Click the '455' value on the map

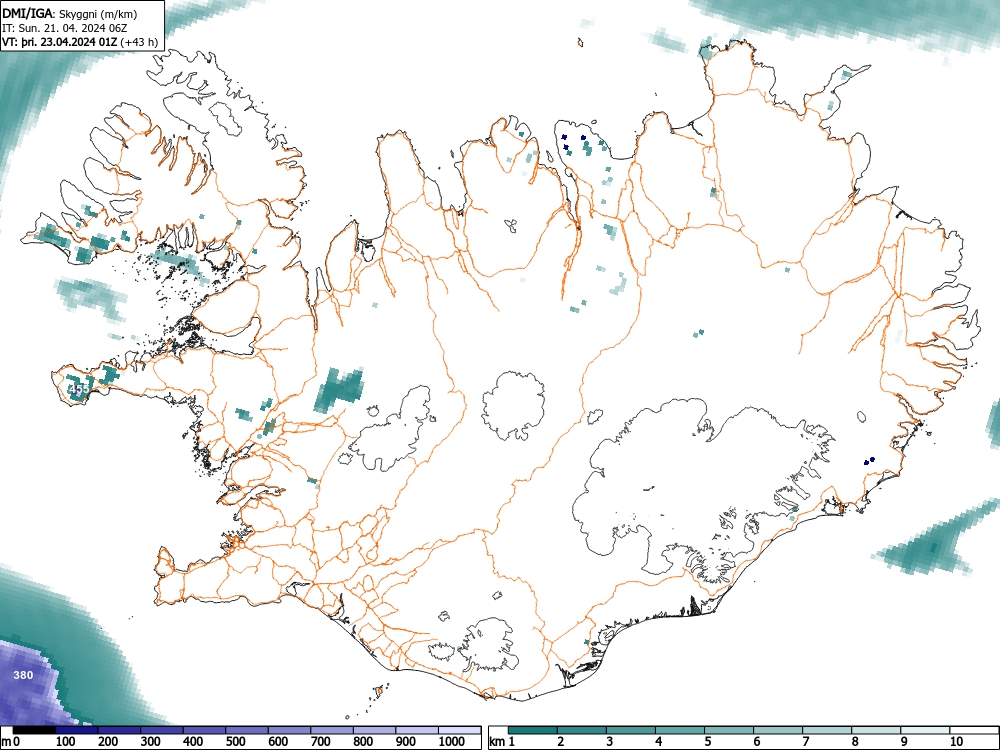click(79, 388)
